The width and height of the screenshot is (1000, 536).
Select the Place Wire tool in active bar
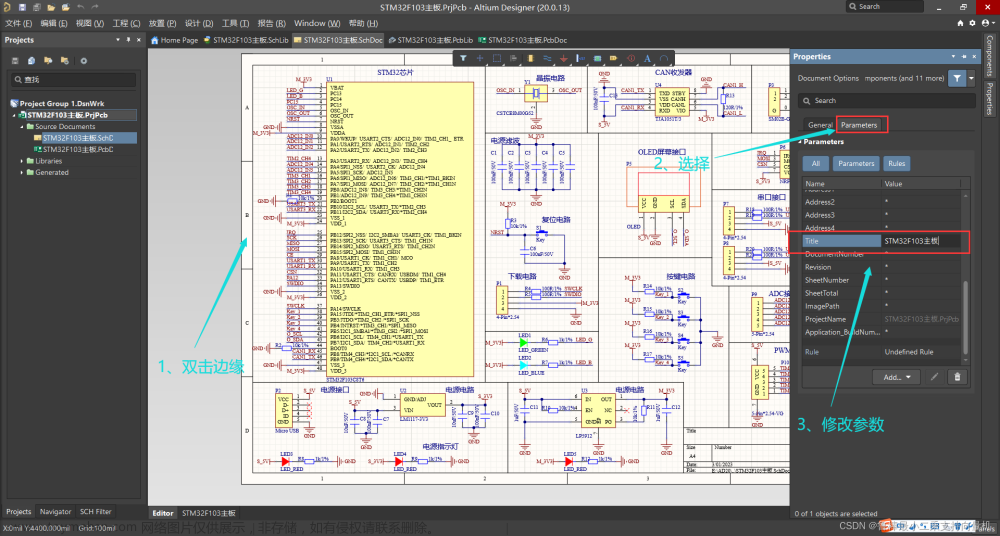tap(547, 58)
